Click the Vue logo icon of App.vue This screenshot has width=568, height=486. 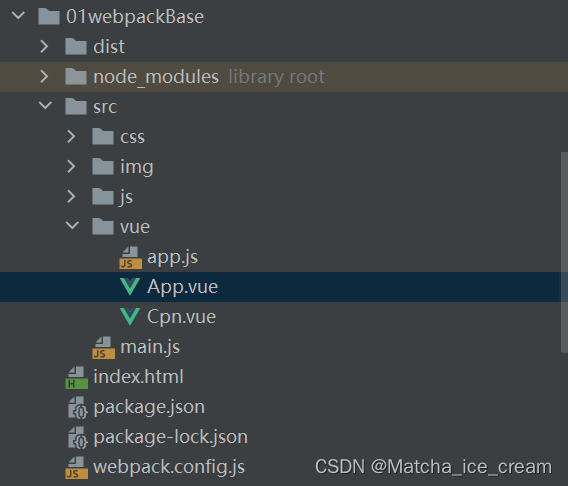coord(130,287)
